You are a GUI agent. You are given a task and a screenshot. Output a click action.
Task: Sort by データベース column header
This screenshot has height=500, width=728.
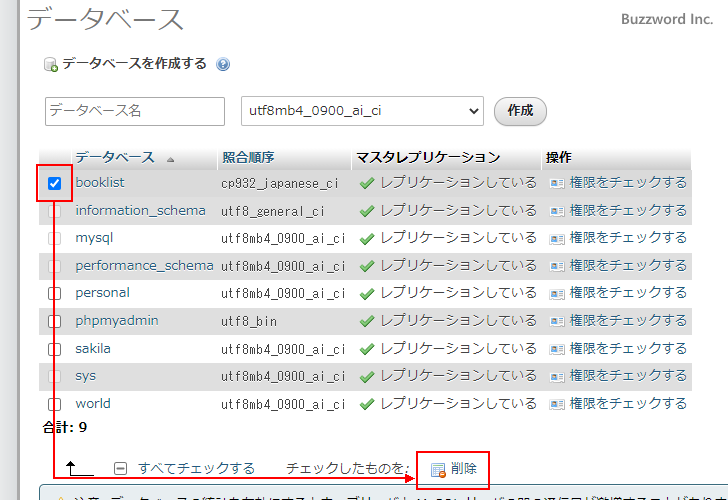coord(115,157)
